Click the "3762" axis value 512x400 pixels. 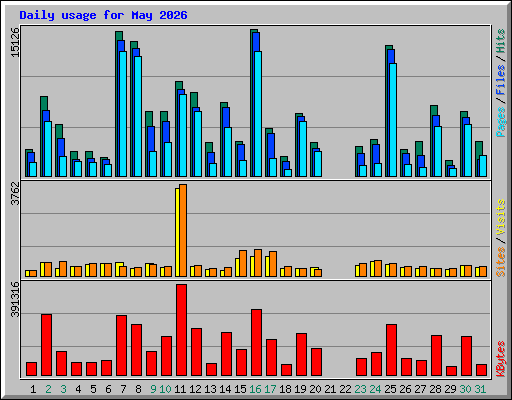tap(15, 194)
